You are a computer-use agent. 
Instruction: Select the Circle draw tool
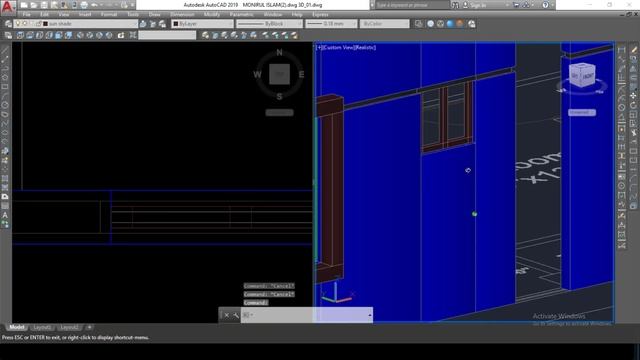point(5,105)
